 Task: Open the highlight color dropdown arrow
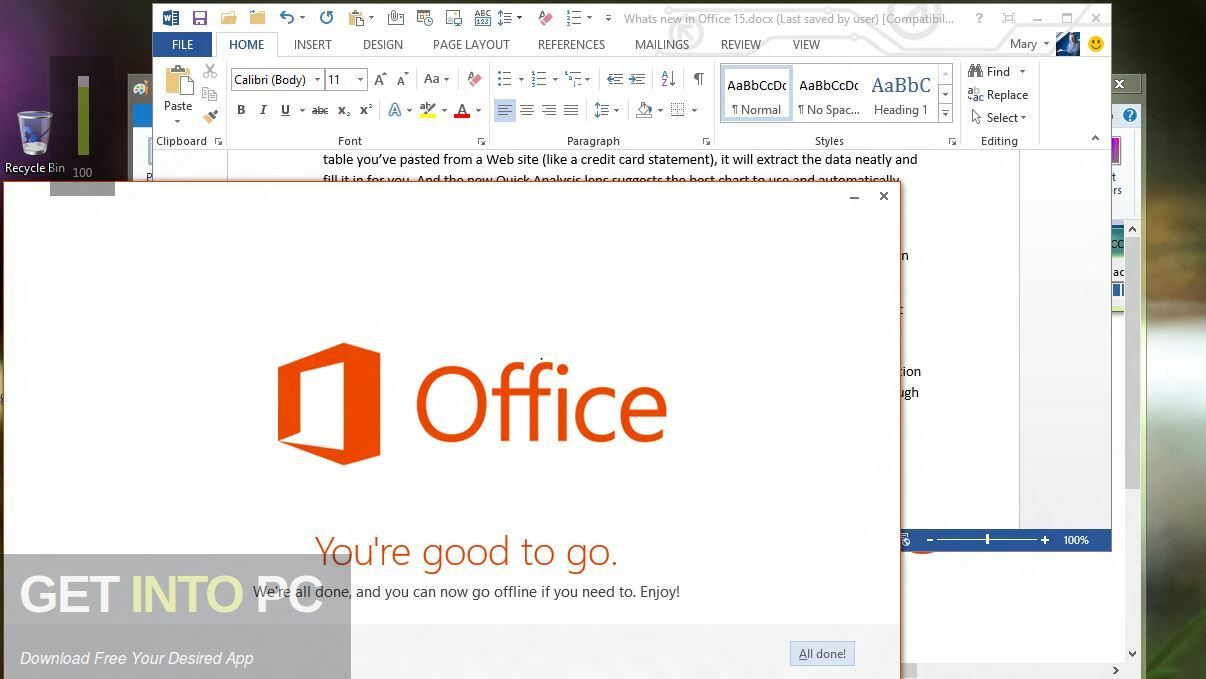point(444,110)
